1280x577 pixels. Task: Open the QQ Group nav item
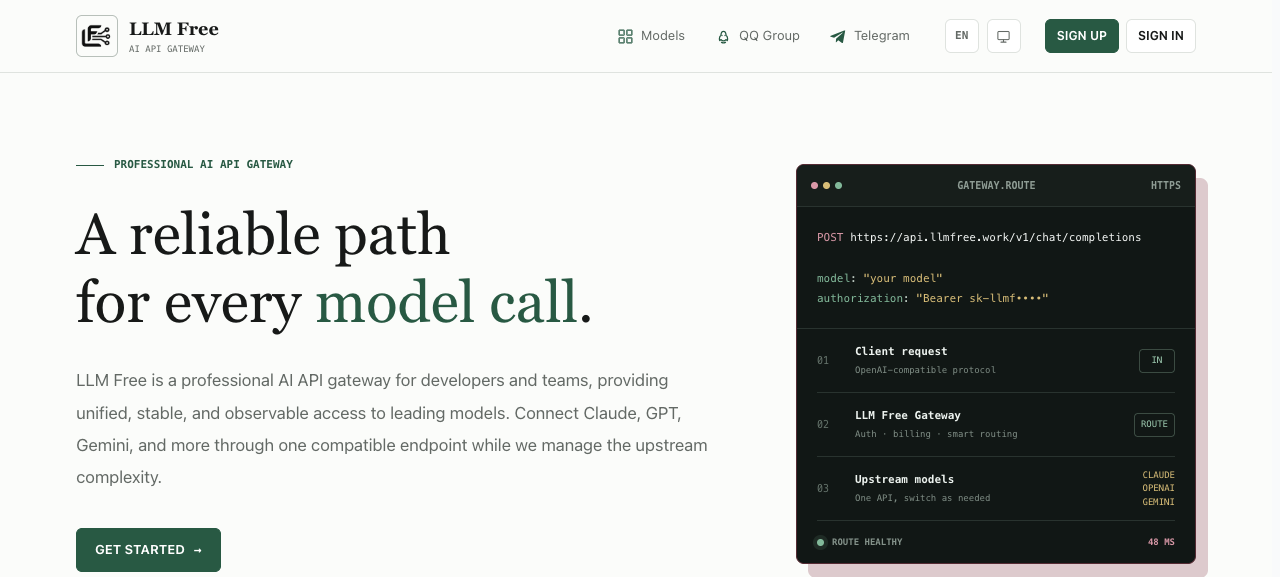point(758,36)
